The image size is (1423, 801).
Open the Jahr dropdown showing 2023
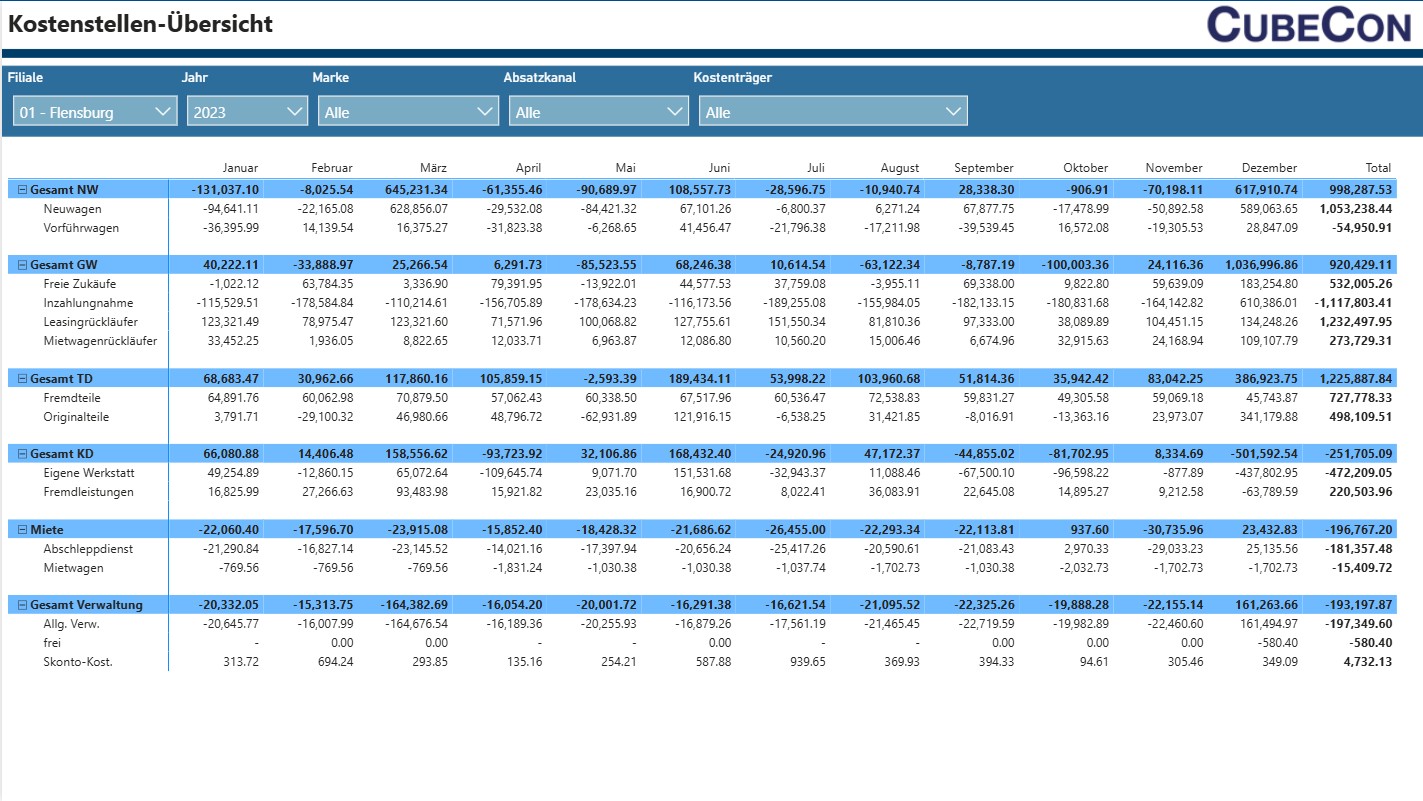tap(247, 112)
